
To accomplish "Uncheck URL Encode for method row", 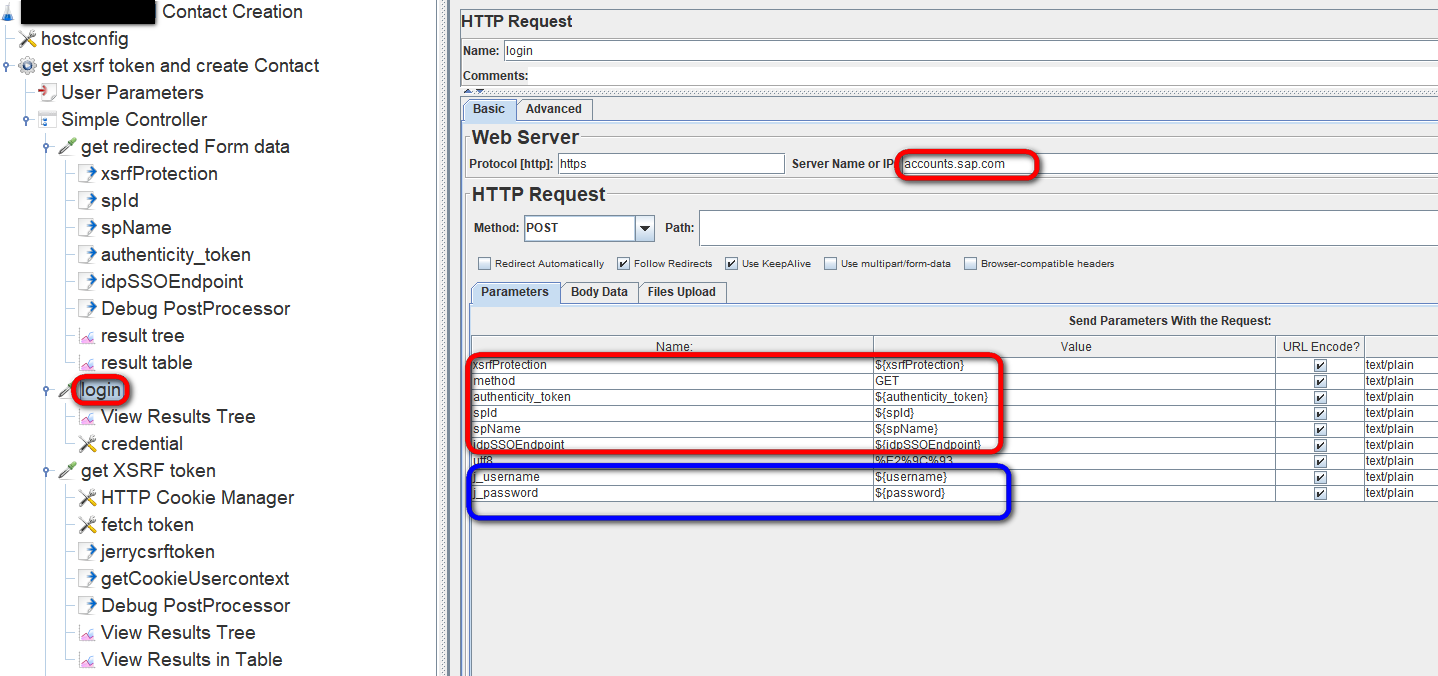I will (x=1320, y=381).
